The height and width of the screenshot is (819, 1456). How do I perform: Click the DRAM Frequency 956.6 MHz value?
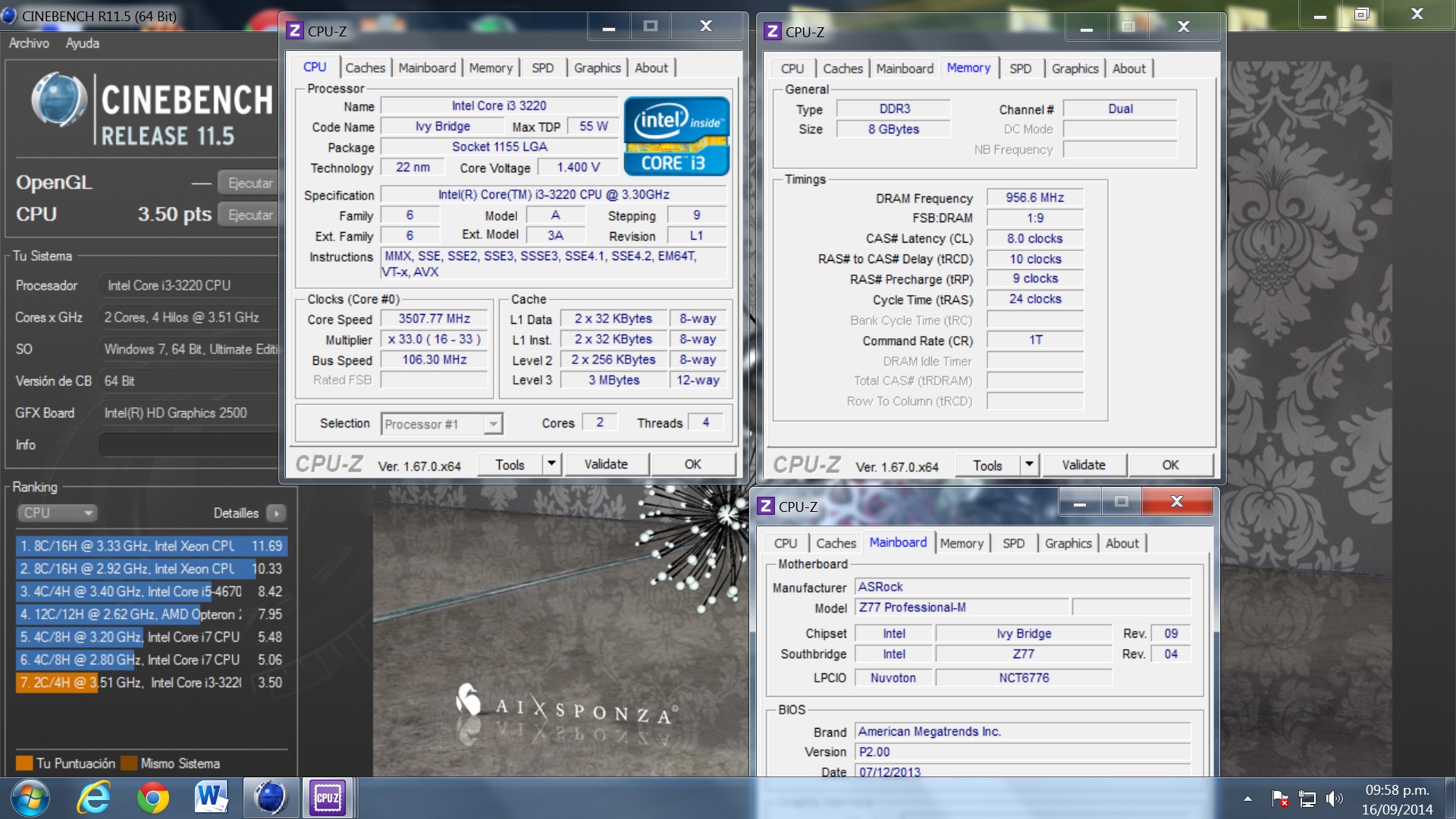pyautogui.click(x=1035, y=198)
